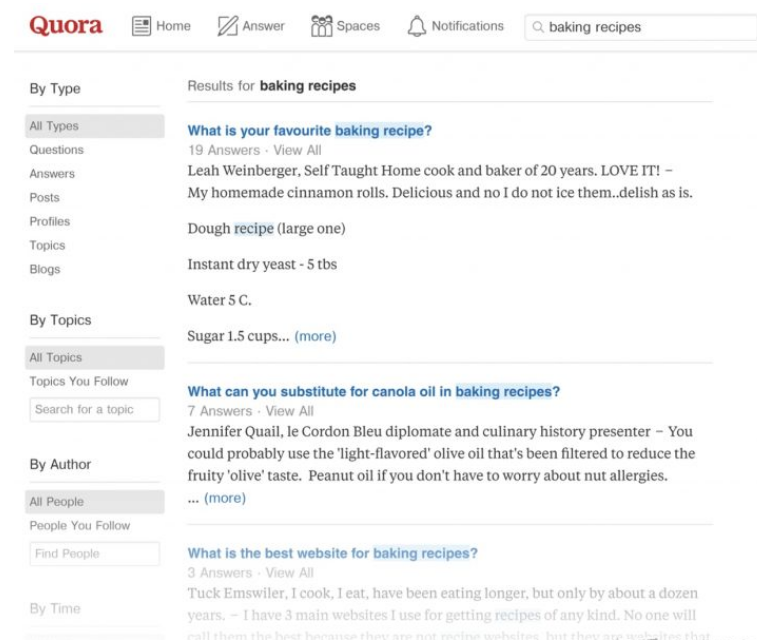
Task: Expand (more) on Jennifer Quail's answer
Action: tap(224, 497)
